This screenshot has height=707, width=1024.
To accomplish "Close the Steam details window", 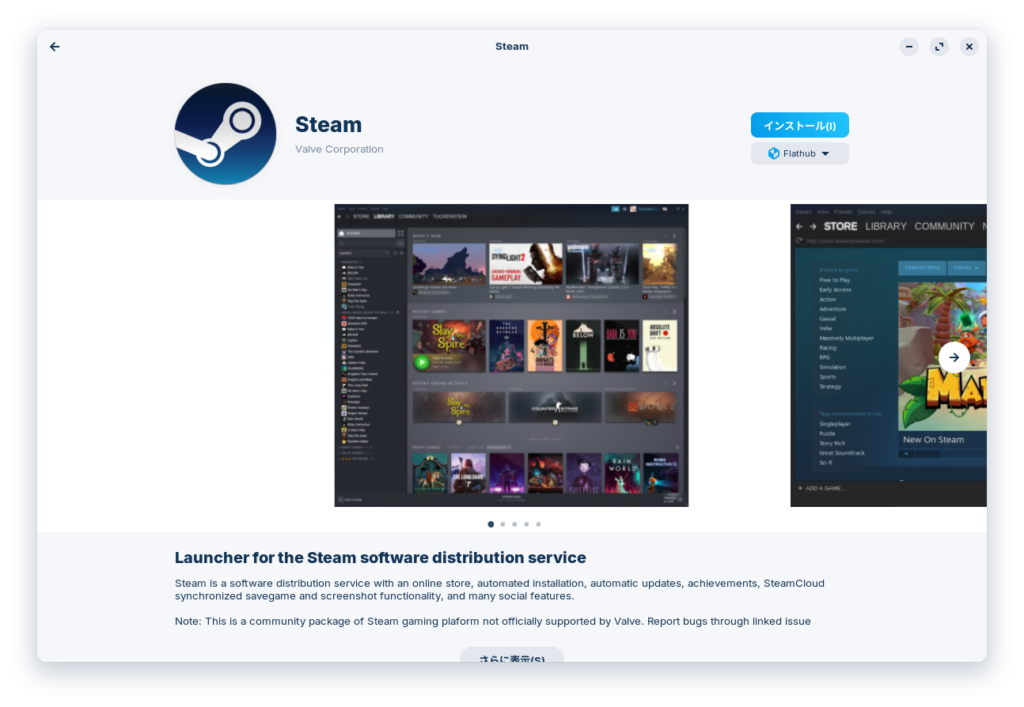I will coord(969,46).
